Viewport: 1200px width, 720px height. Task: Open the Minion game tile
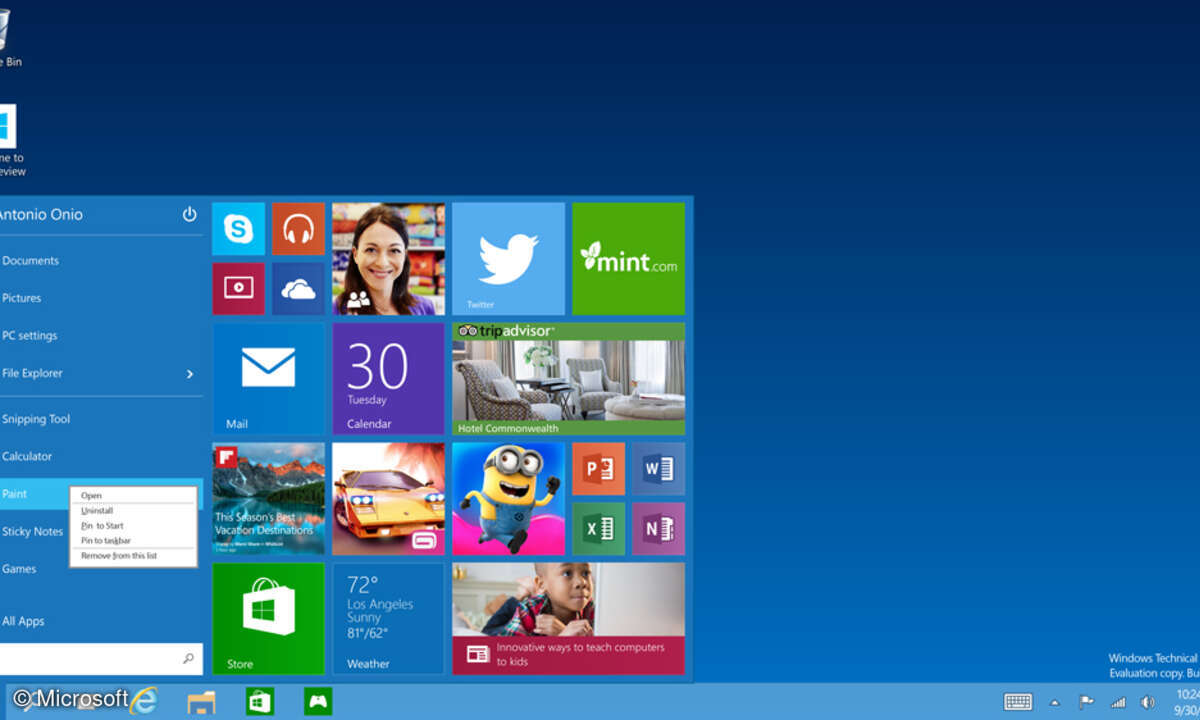(x=508, y=499)
